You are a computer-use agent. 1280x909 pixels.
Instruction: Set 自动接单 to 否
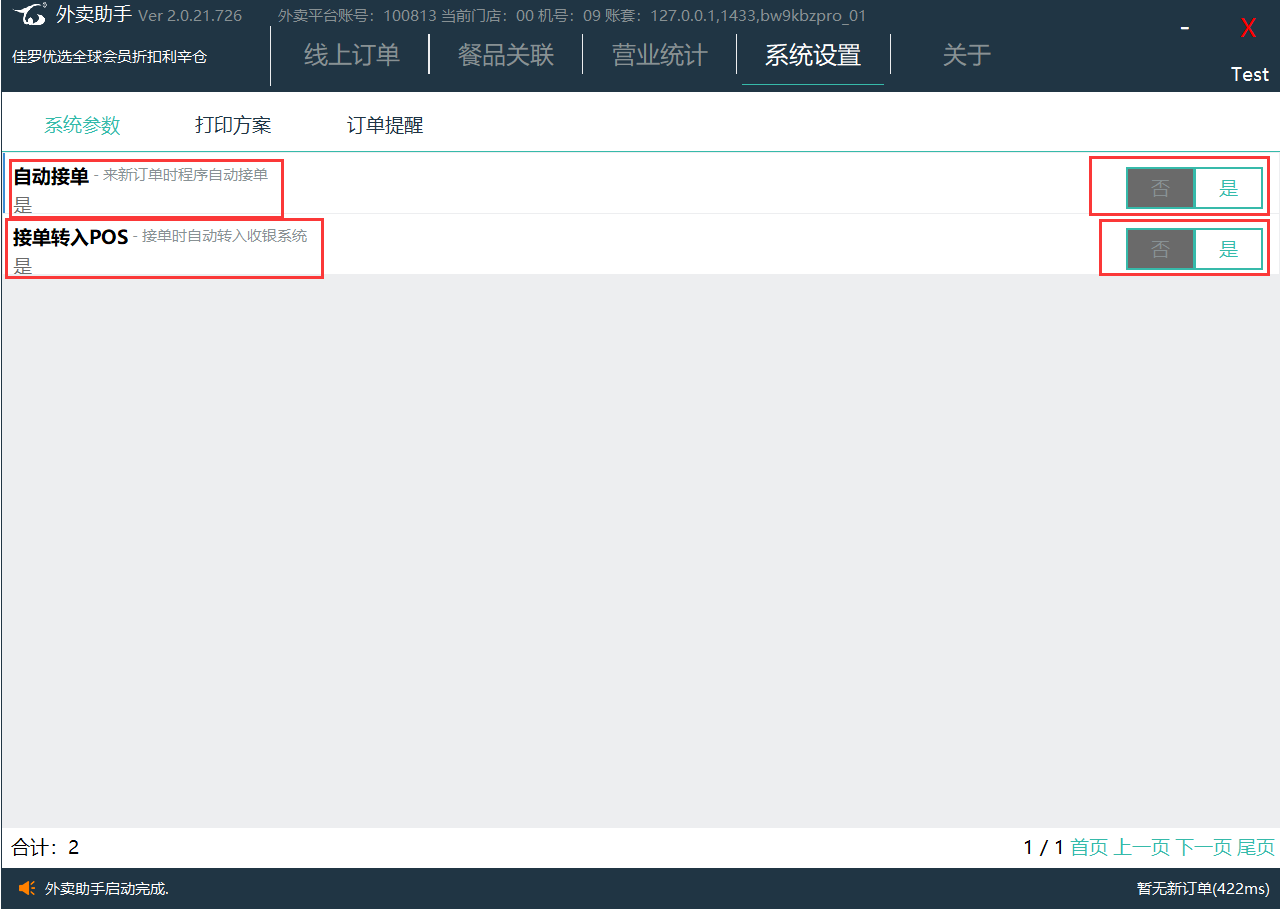[1160, 188]
